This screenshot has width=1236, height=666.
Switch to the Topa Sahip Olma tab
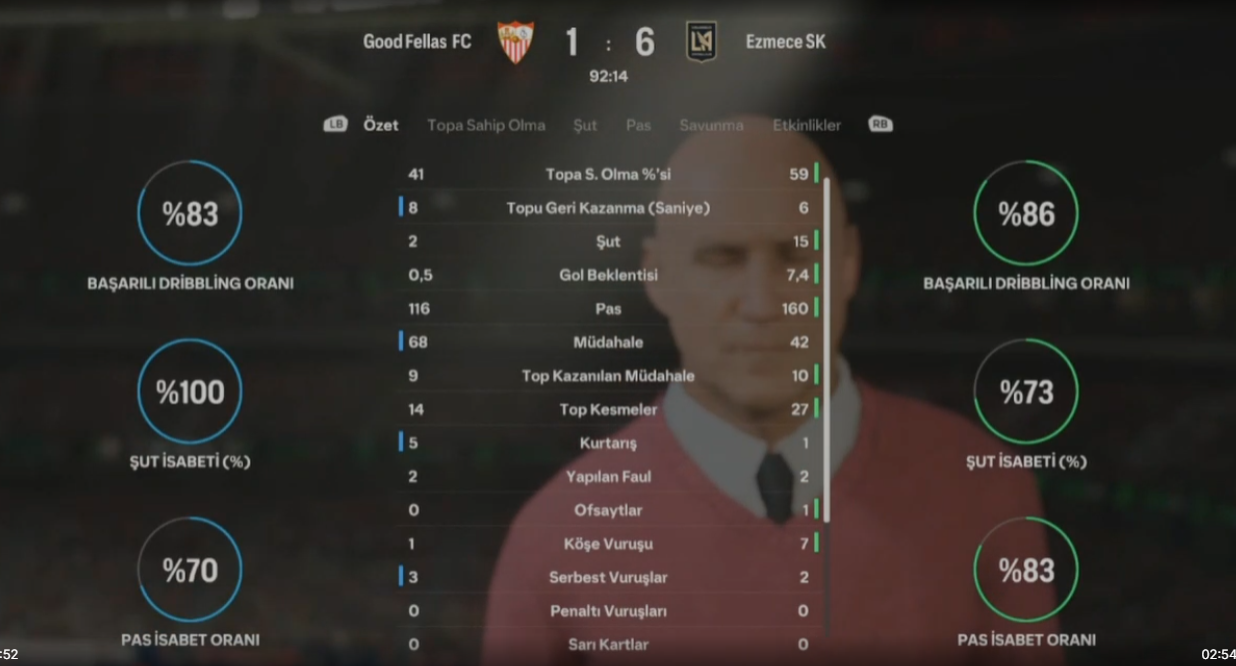486,125
